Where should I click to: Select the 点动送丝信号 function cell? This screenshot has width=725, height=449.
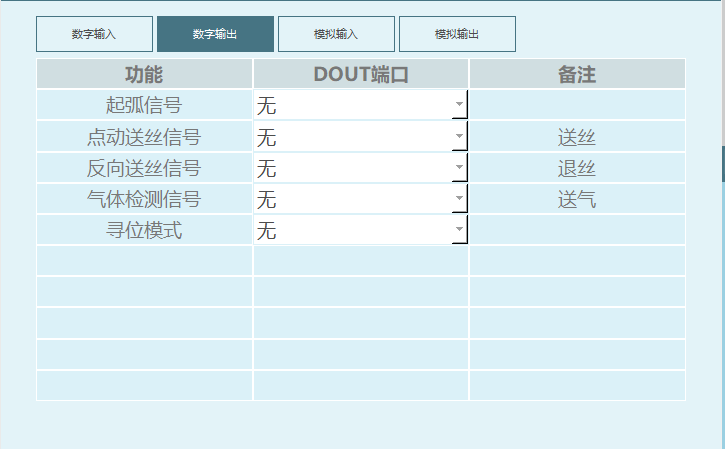[144, 136]
